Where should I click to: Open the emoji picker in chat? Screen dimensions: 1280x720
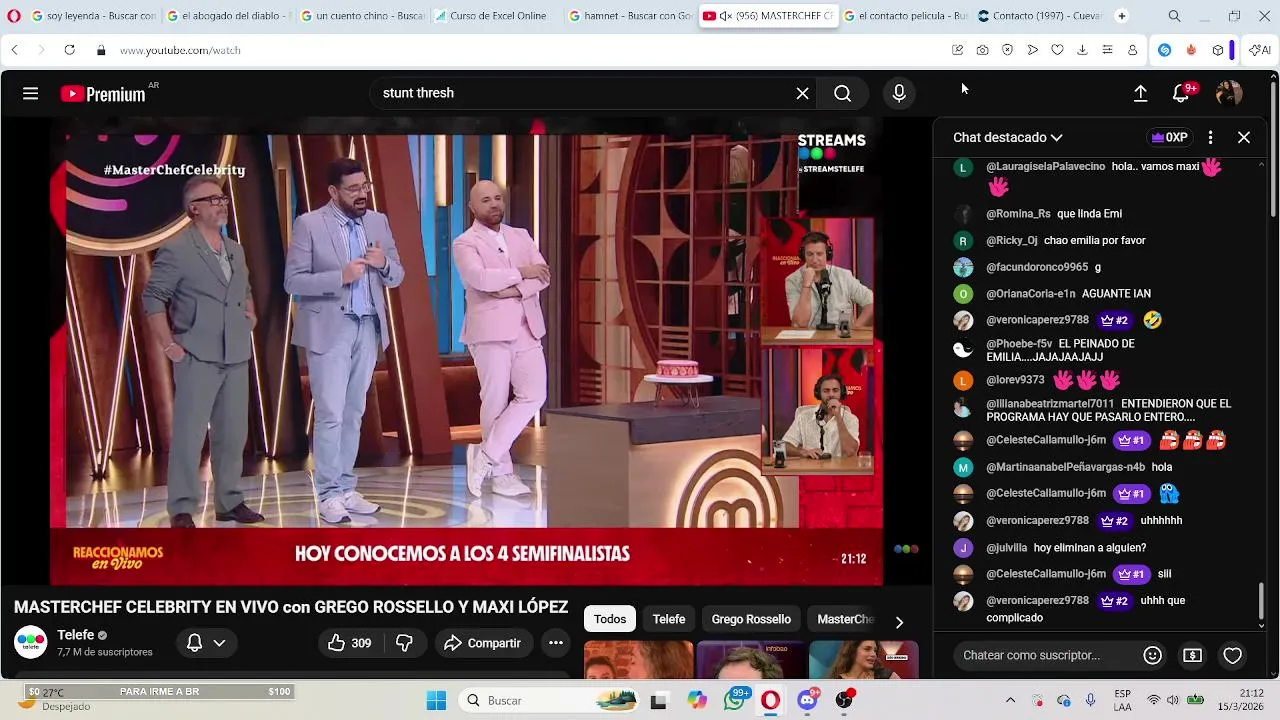pos(1152,655)
